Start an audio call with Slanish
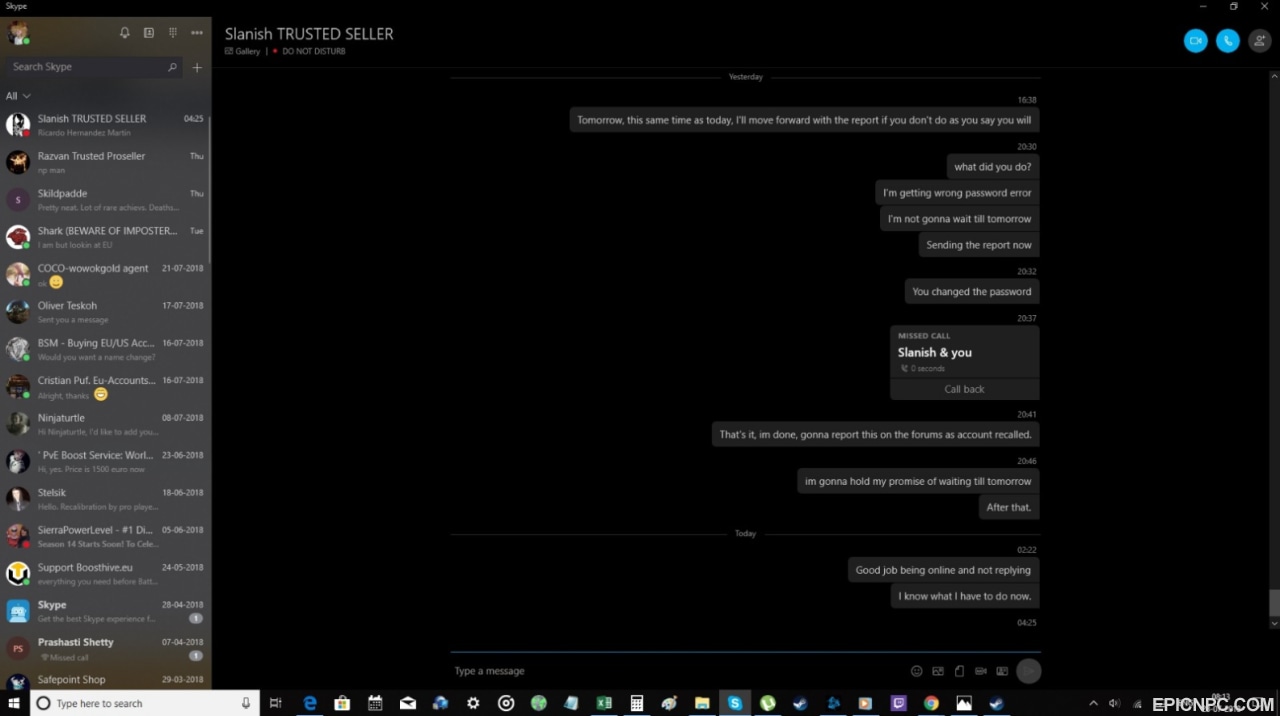 [x=1228, y=41]
